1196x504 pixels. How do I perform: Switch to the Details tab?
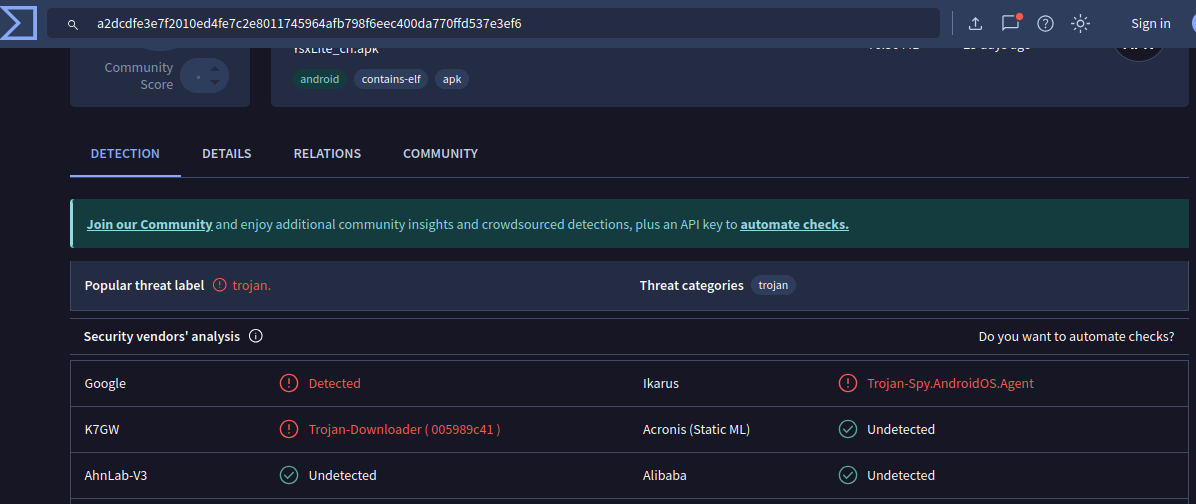click(226, 154)
